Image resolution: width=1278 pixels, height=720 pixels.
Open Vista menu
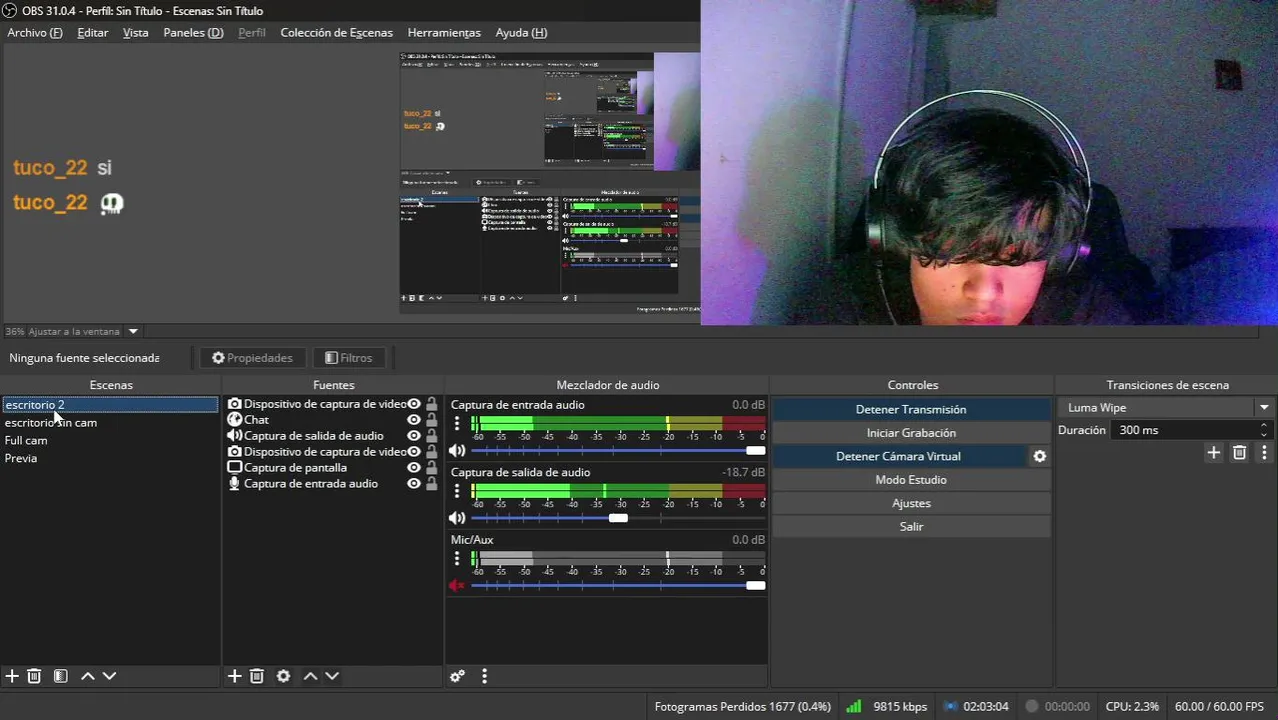click(136, 32)
